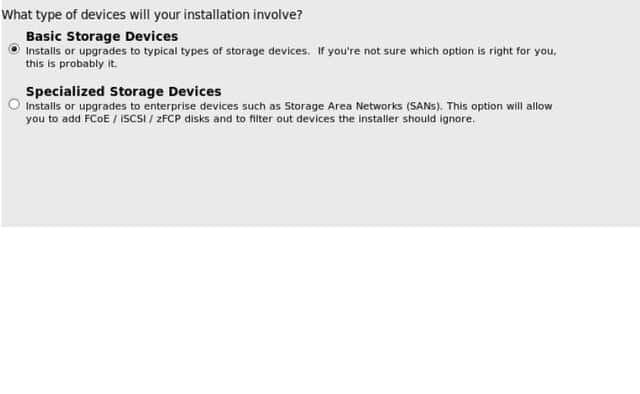Select the Basic Storage Devices radio button
Image resolution: width=640 pixels, height=394 pixels.
[x=14, y=49]
